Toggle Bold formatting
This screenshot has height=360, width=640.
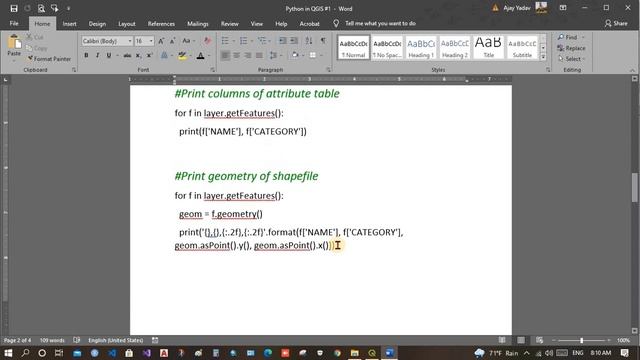tap(86, 55)
